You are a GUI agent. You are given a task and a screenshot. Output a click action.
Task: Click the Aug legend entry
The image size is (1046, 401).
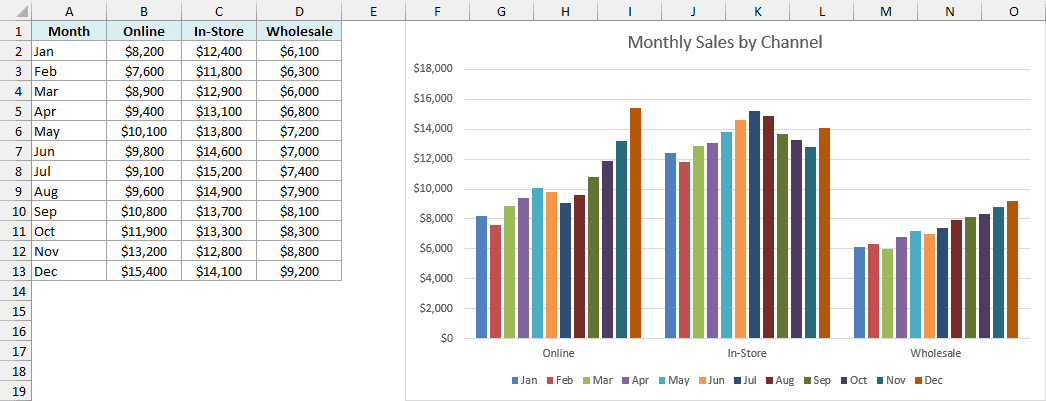click(780, 380)
